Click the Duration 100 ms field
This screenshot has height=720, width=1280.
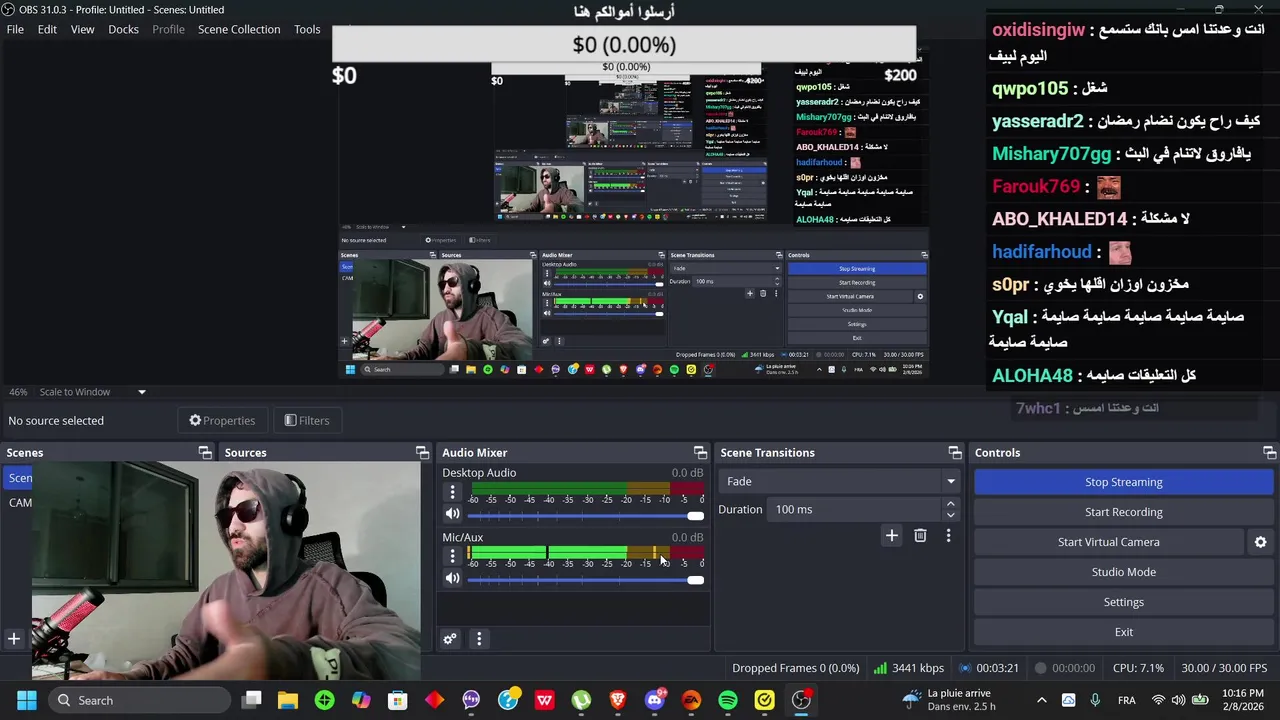tap(855, 509)
